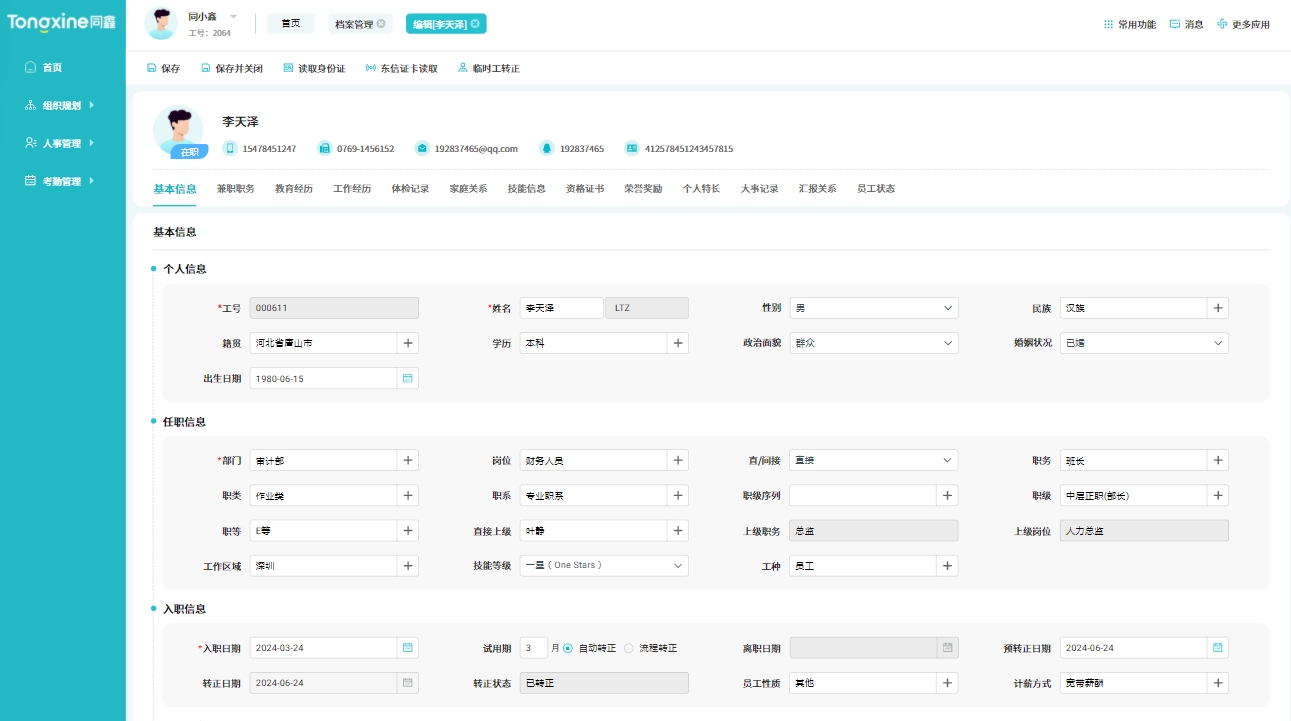
Task: Close the 档案管理 tab
Action: click(x=381, y=24)
